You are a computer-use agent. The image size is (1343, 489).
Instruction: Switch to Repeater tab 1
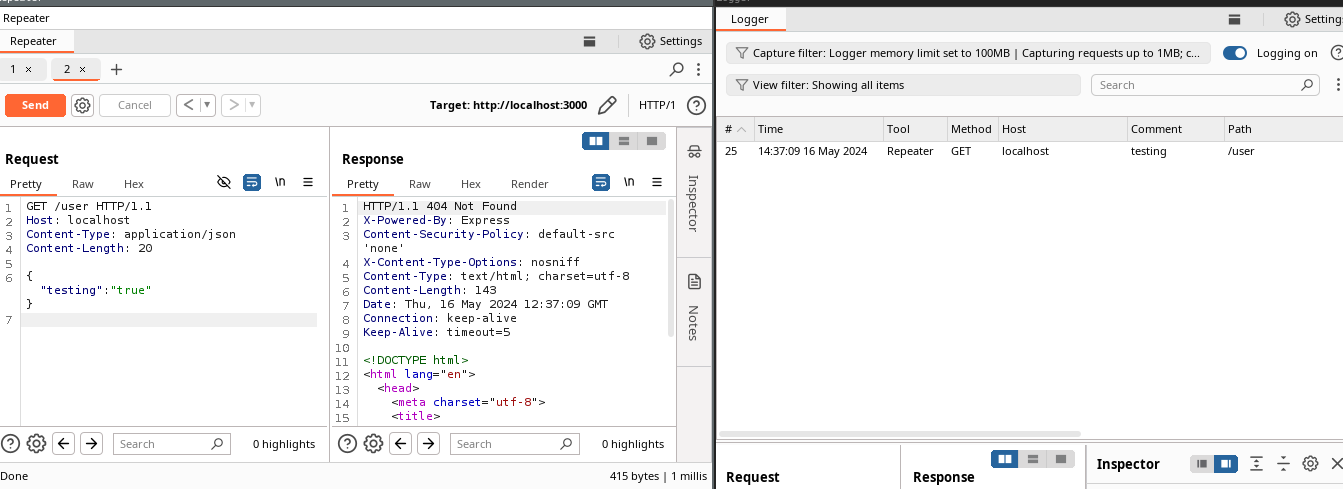21,69
